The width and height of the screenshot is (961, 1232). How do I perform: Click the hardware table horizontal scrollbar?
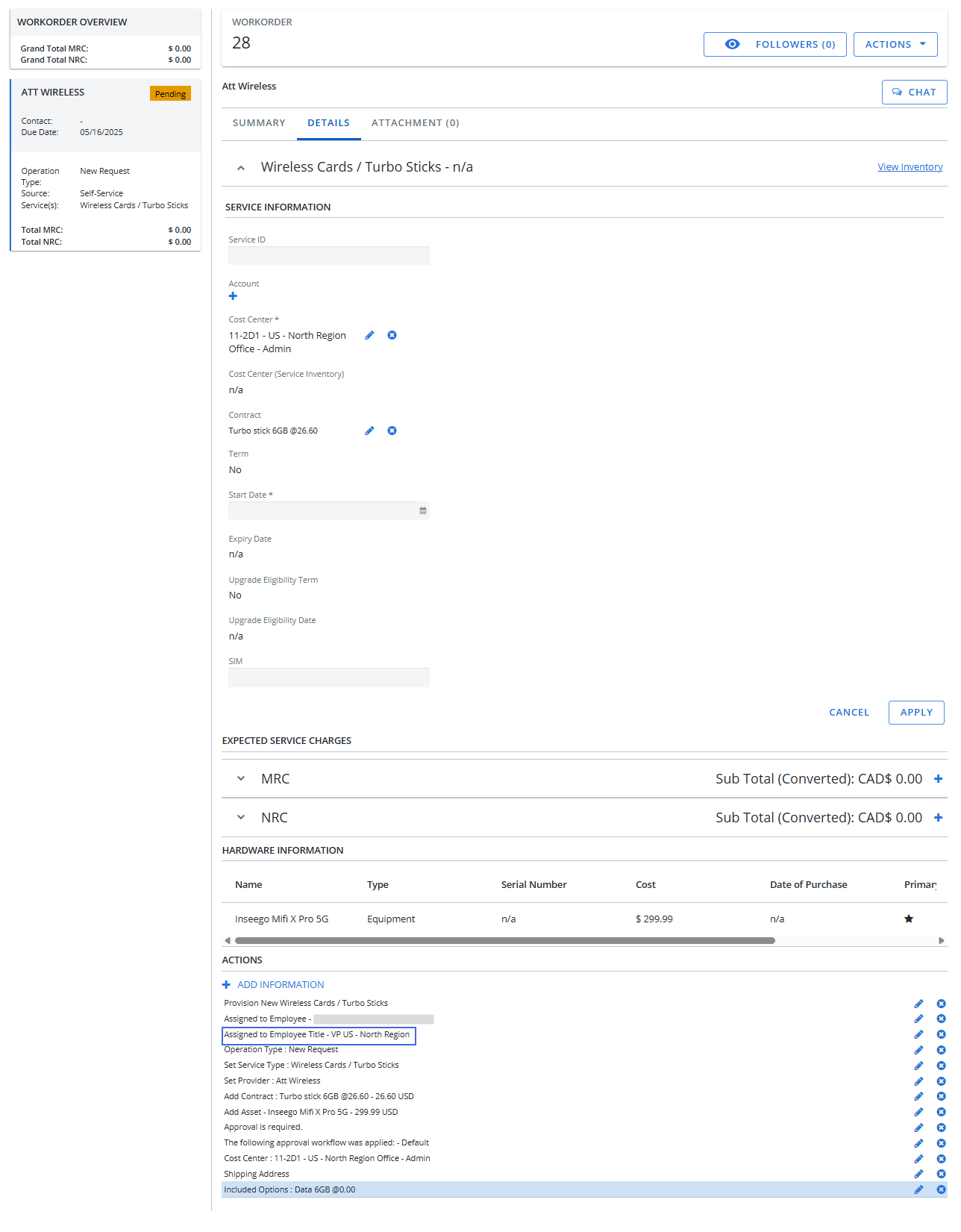[x=504, y=941]
